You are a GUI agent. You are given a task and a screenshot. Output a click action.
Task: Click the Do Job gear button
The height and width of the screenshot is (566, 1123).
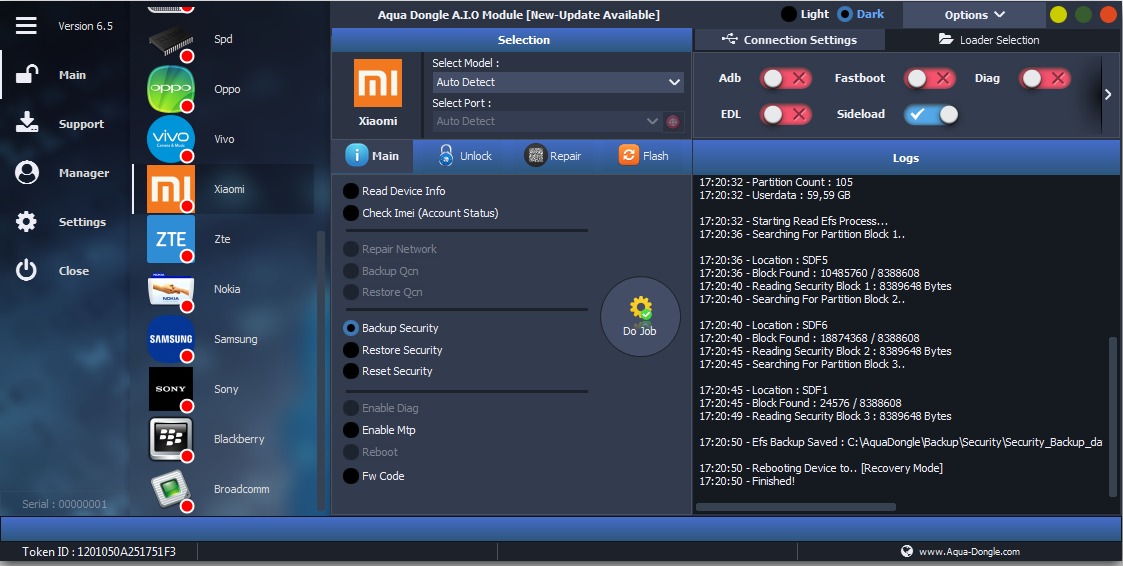640,317
